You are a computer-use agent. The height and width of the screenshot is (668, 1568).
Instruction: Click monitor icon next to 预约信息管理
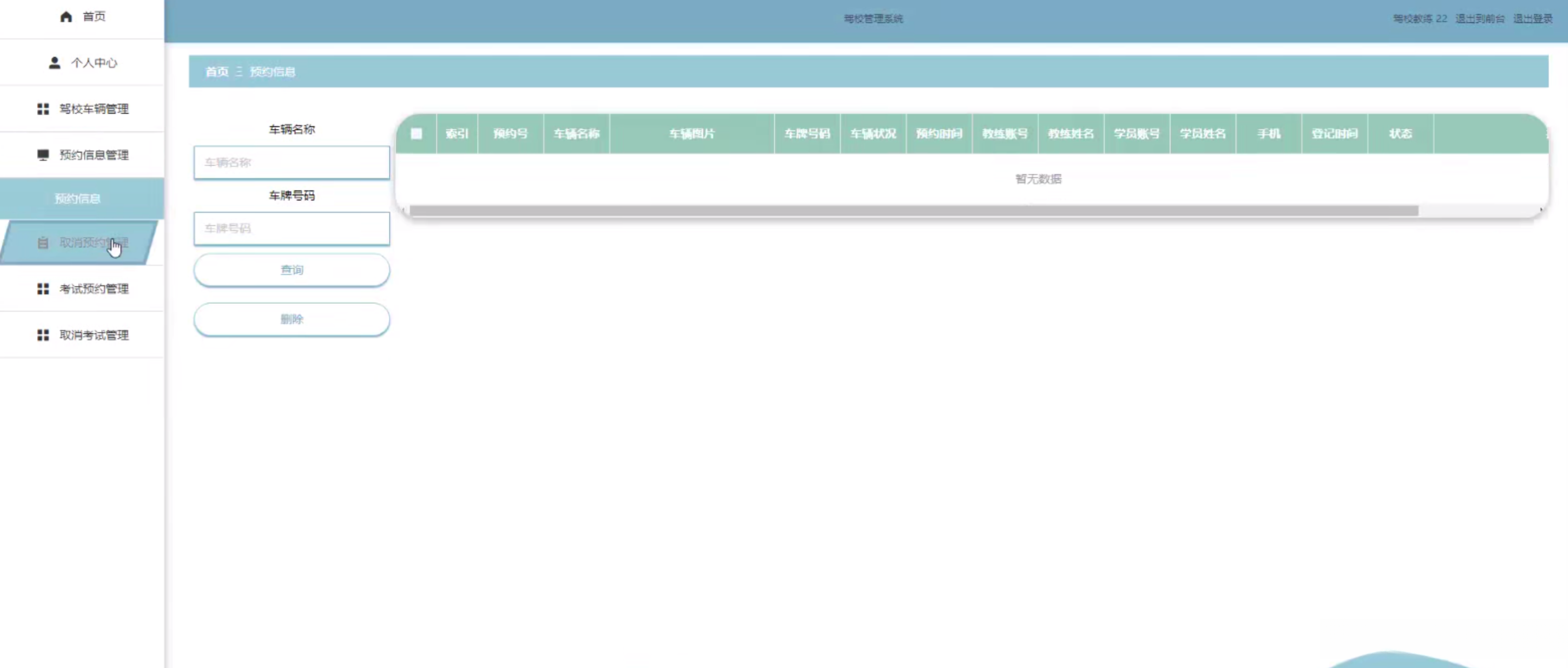tap(43, 155)
